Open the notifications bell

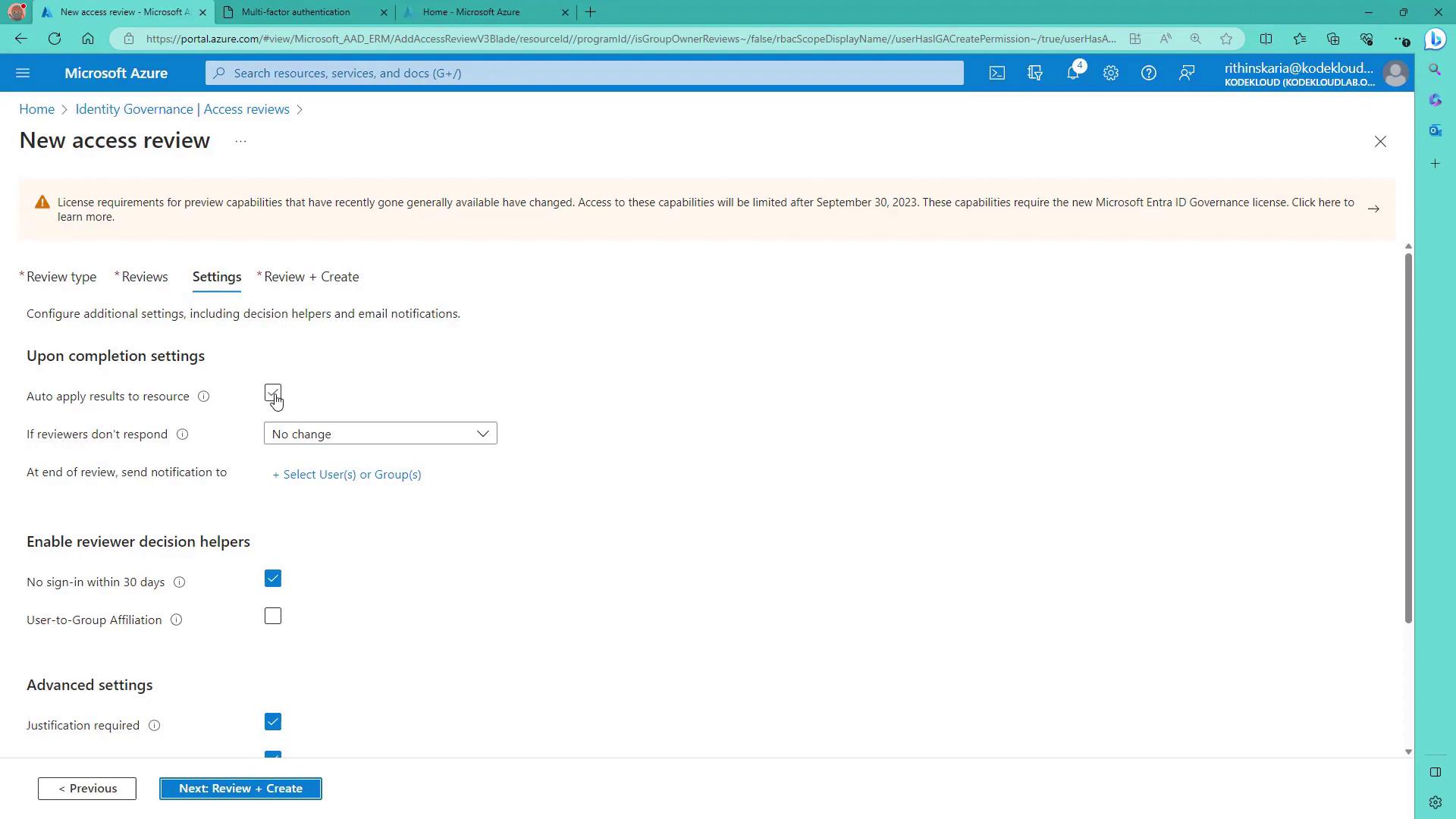[x=1073, y=73]
